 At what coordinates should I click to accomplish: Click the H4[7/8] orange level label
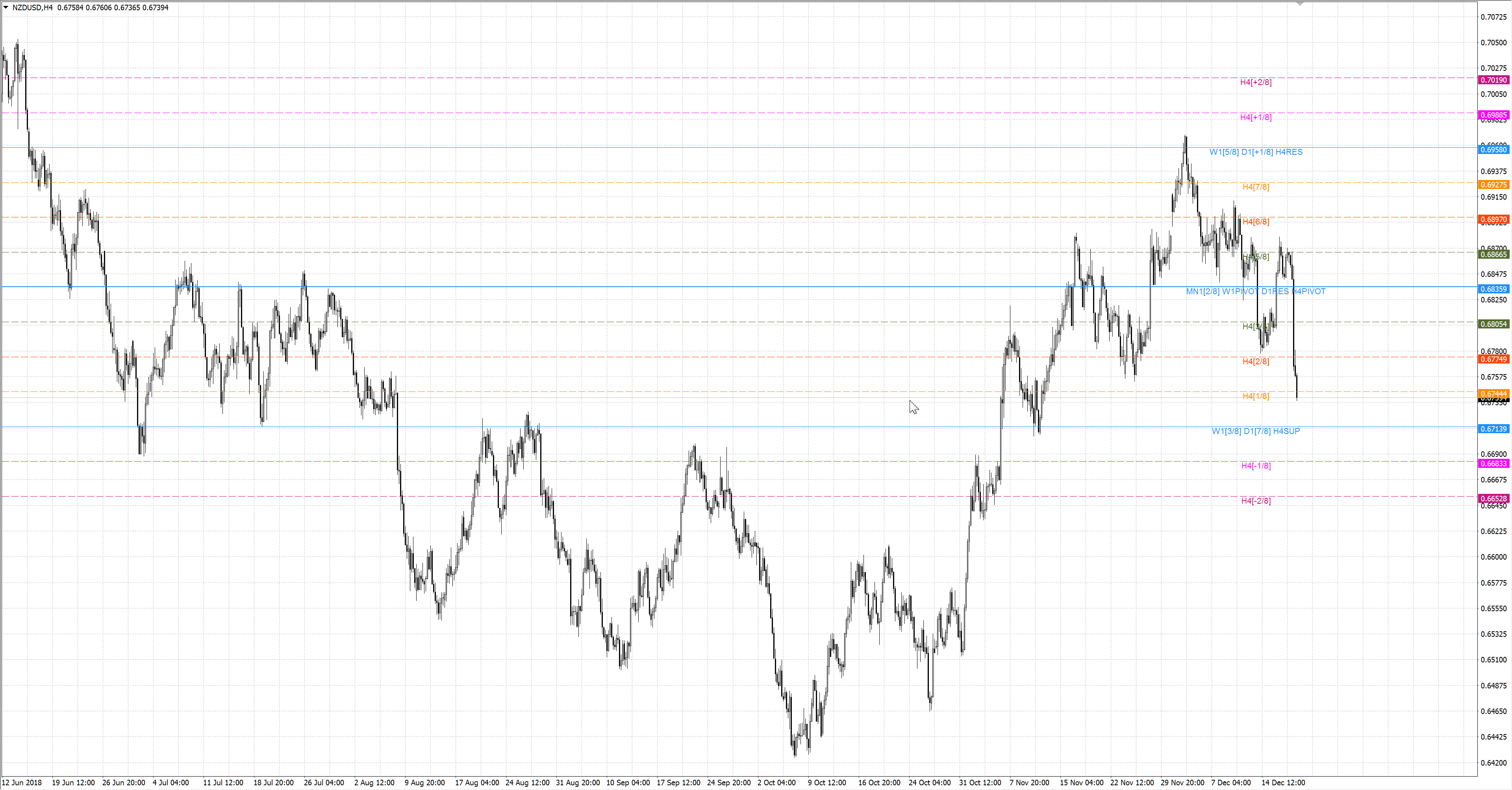(1256, 187)
